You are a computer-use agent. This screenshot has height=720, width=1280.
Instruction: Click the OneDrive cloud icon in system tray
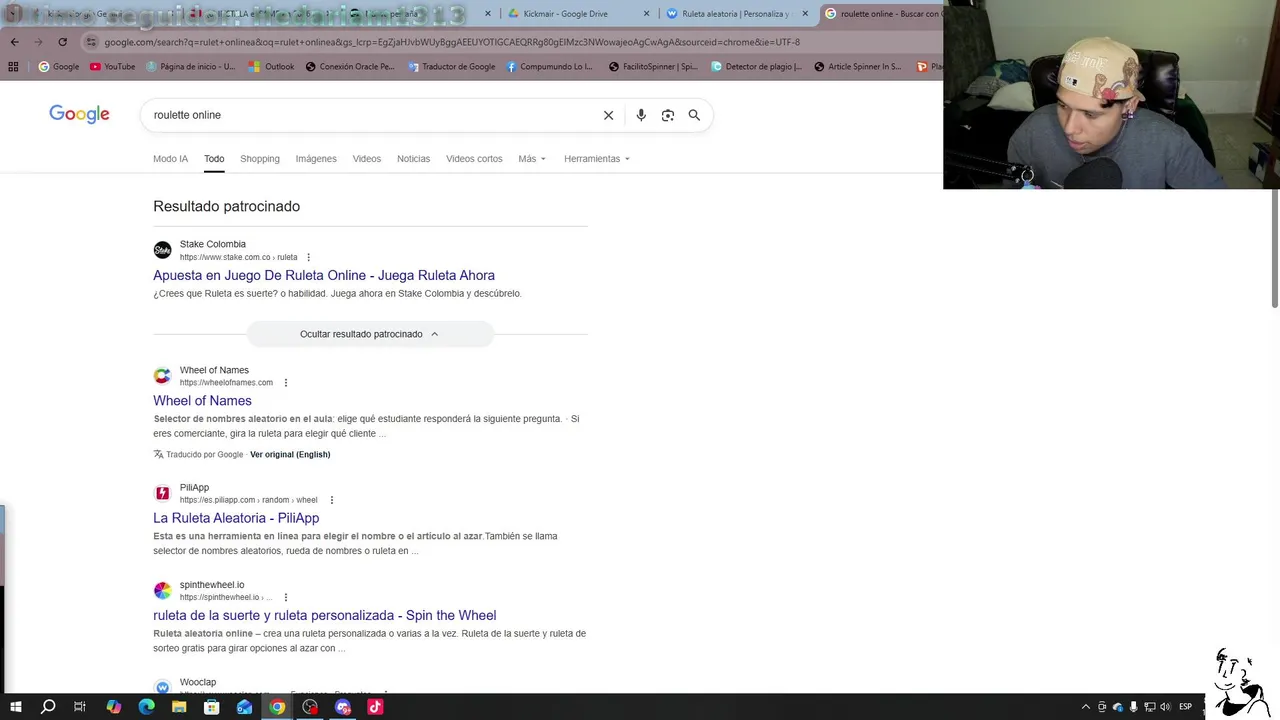point(1118,707)
